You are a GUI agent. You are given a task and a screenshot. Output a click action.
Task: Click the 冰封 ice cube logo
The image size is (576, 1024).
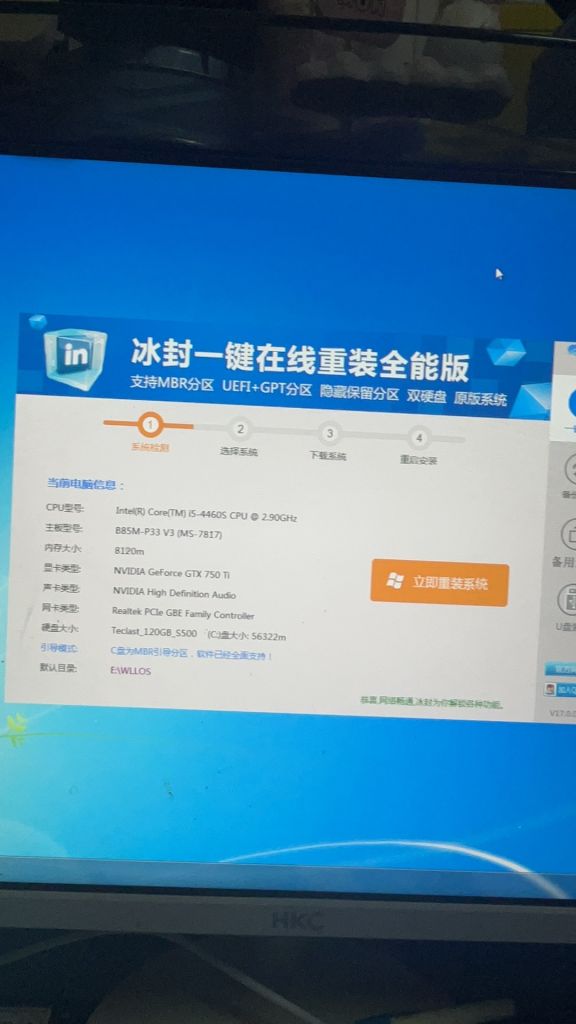74,357
